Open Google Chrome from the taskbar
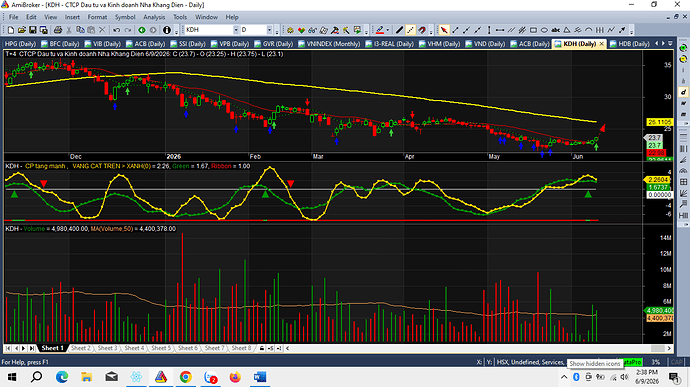The image size is (690, 387). click(x=186, y=377)
